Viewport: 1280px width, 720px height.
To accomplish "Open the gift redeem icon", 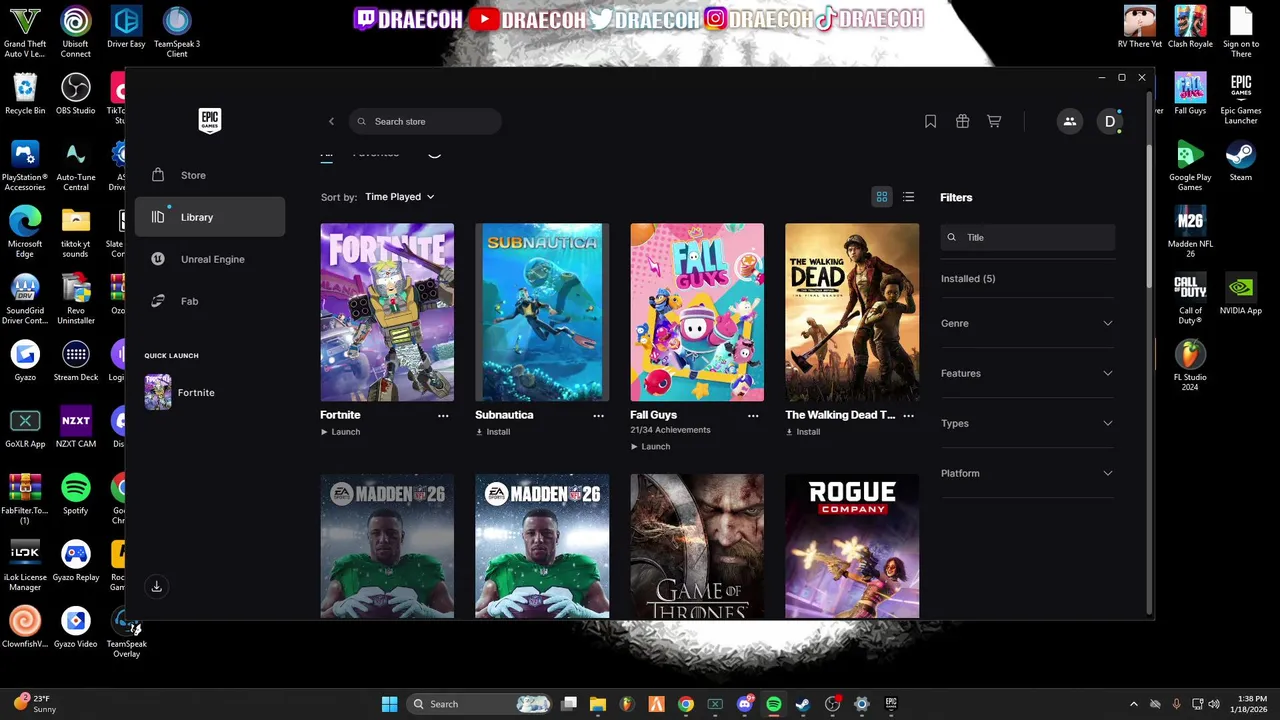I will (x=962, y=121).
